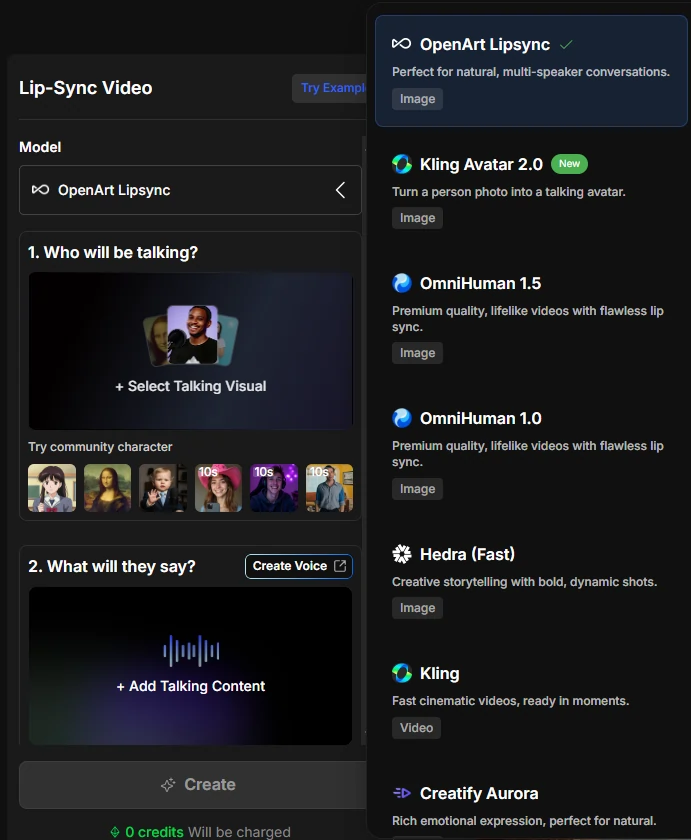The width and height of the screenshot is (691, 840).
Task: Click the 0 credits text
Action: pos(154,832)
